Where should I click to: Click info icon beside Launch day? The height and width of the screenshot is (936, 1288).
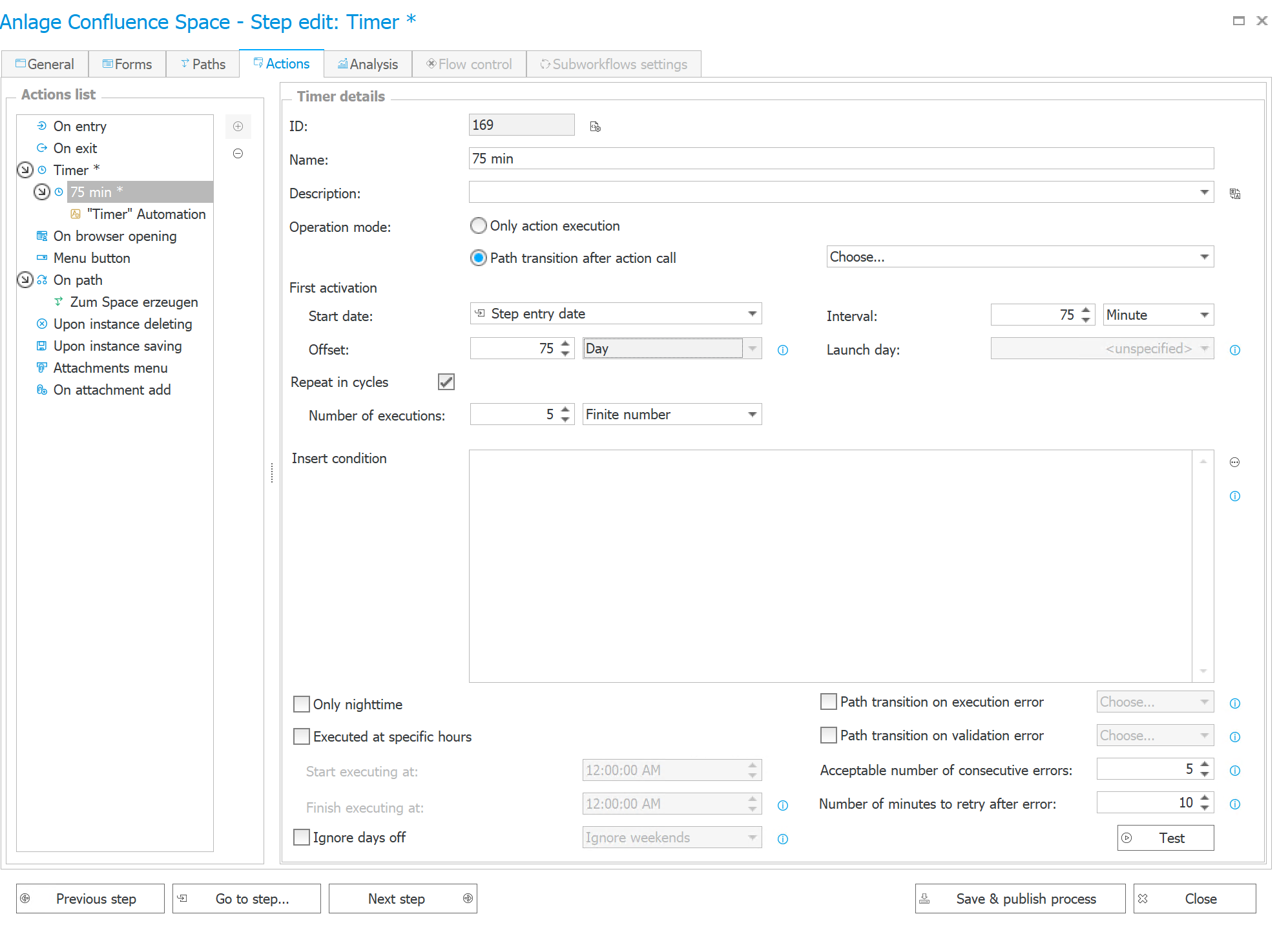coord(1234,350)
